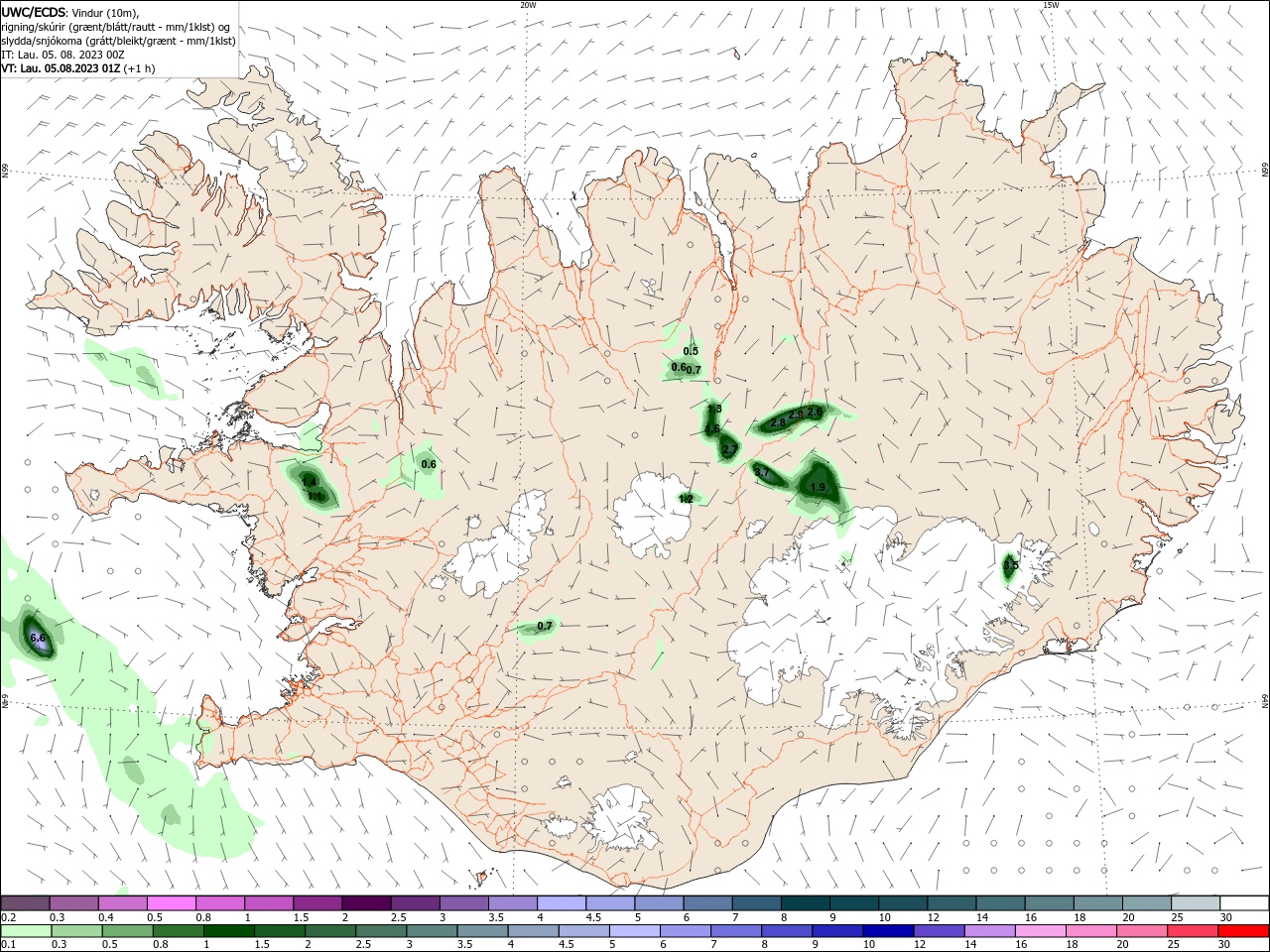Viewport: 1270px width, 952px height.
Task: Click the 1.6 precipitation label on the map
Action: pos(711,428)
